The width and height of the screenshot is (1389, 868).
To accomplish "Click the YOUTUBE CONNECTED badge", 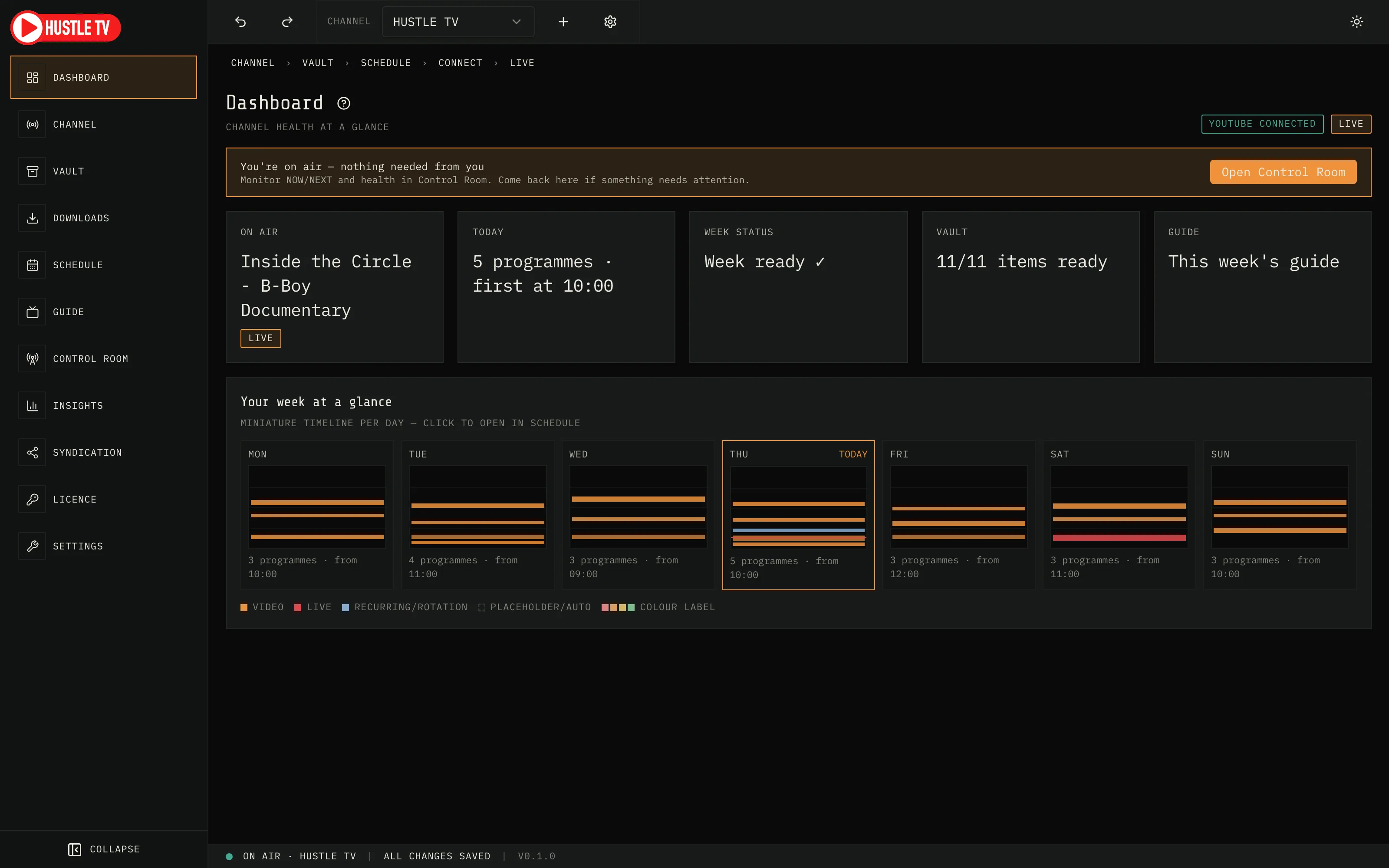I will coord(1262,124).
